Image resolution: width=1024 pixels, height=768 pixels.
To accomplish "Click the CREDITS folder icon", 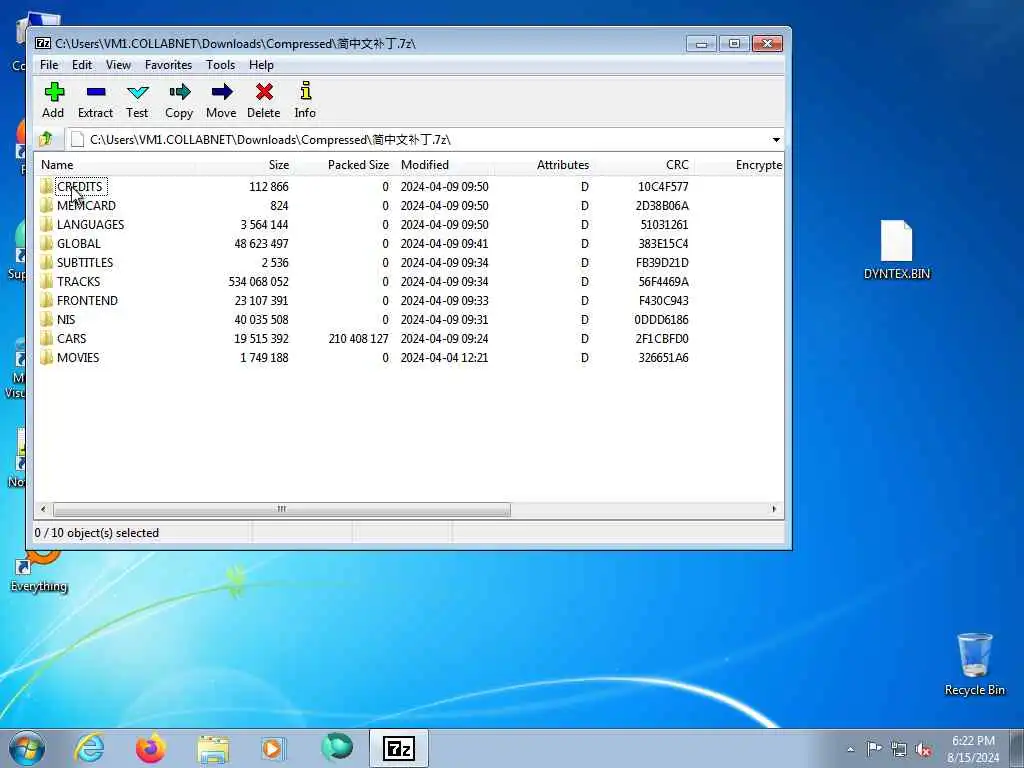I will [46, 186].
